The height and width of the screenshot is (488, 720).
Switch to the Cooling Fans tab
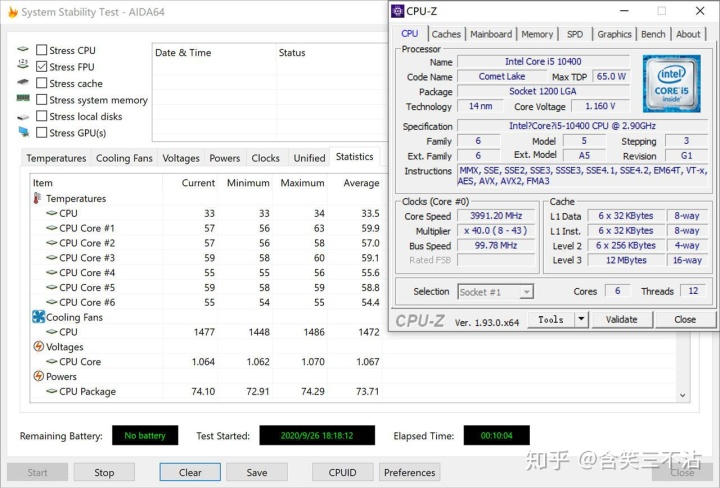pos(124,158)
